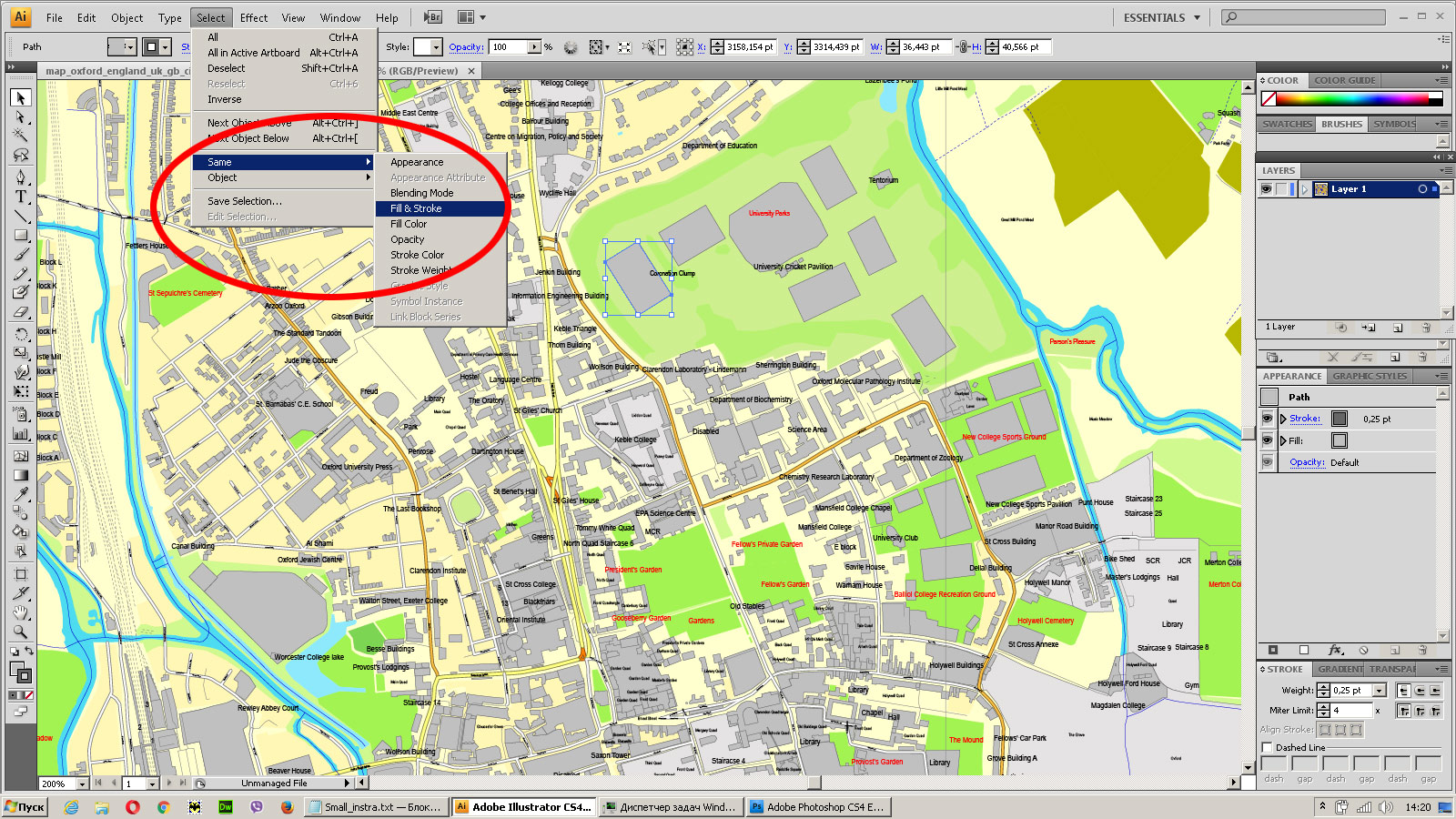Screen dimensions: 1456x819
Task: Pick the Type tool
Action: pyautogui.click(x=20, y=196)
